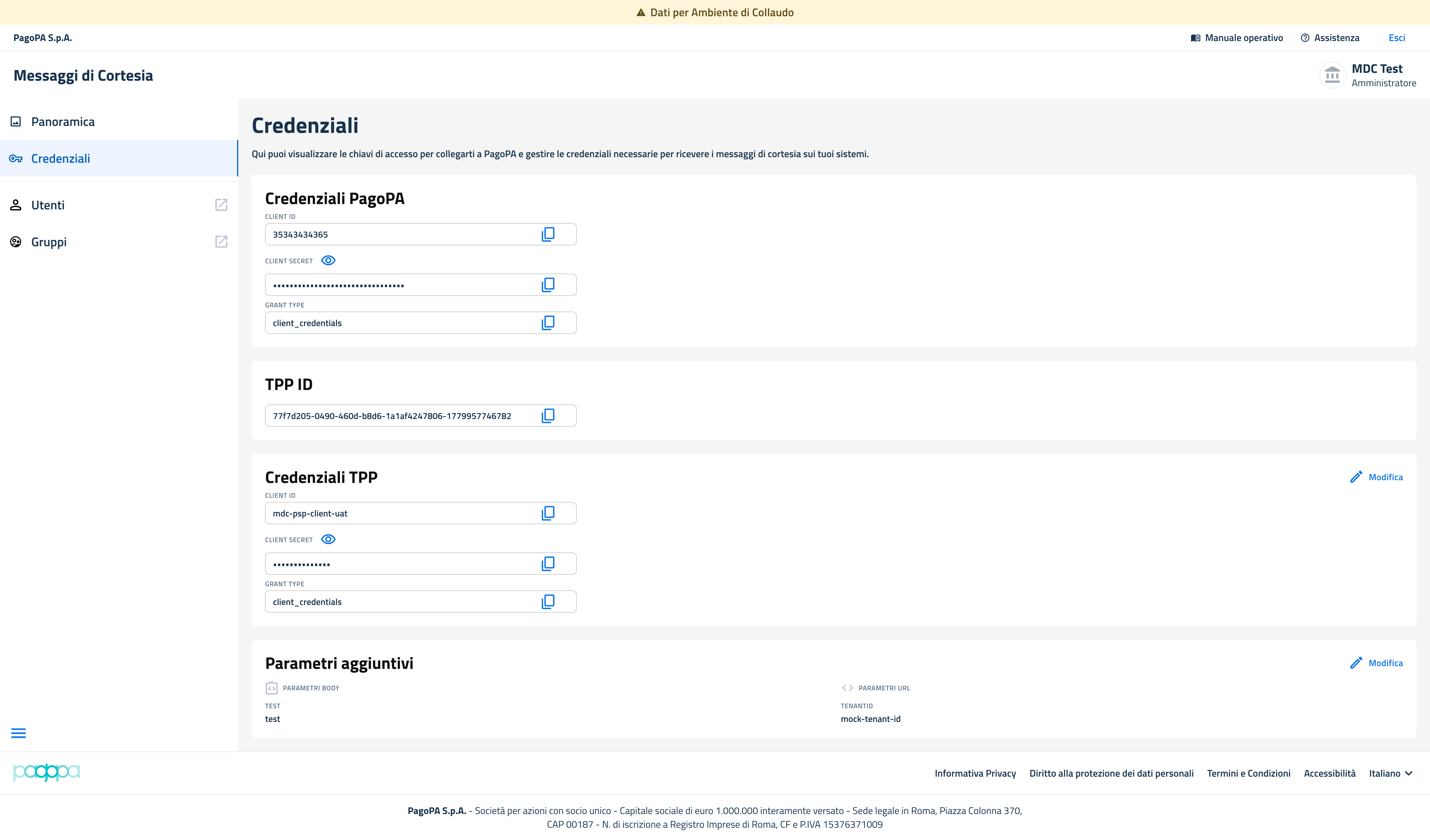The image size is (1430, 840).
Task: Edit Credenziali TPP via Modifica
Action: [1376, 477]
